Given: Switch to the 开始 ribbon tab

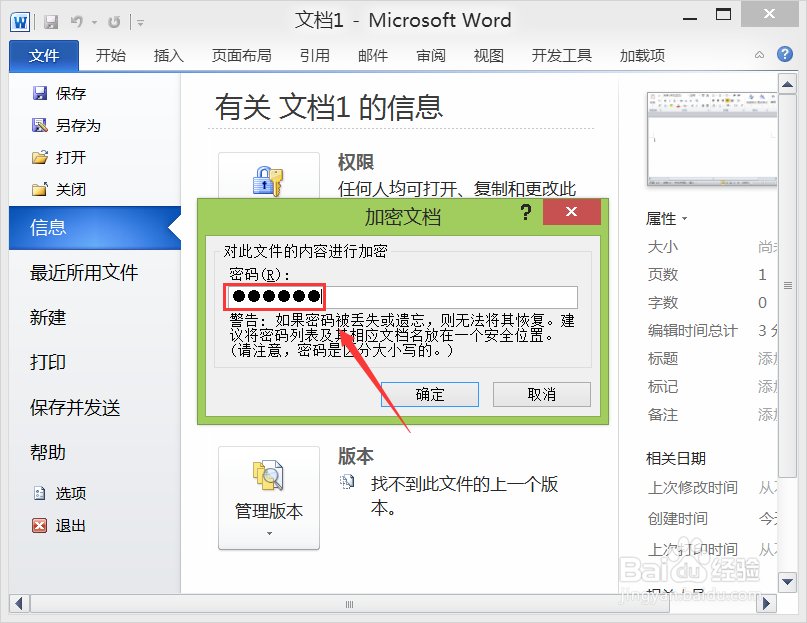Looking at the screenshot, I should (111, 55).
